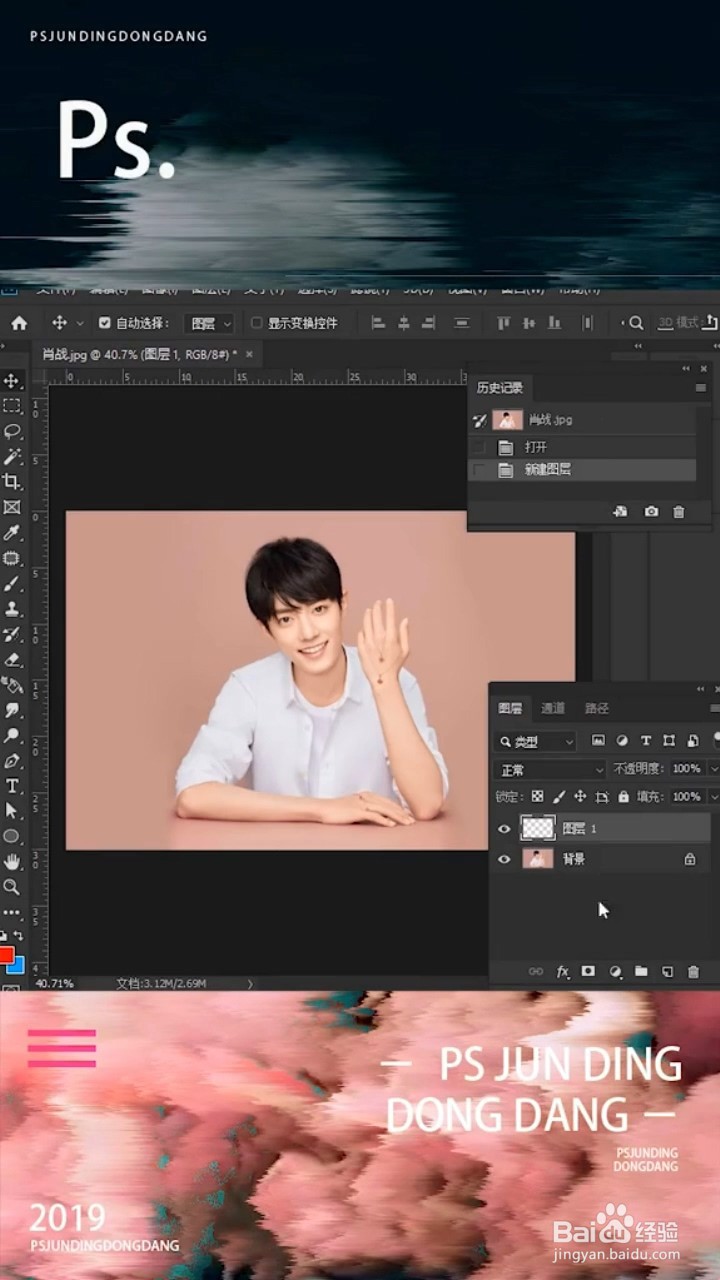720x1280 pixels.
Task: Select the Crop tool
Action: [x=12, y=482]
